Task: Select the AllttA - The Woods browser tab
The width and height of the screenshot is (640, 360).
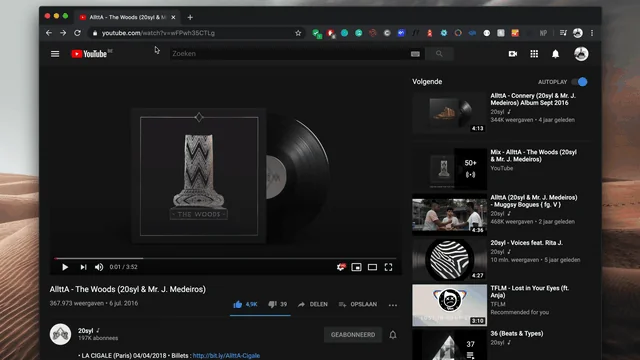Action: [x=127, y=17]
